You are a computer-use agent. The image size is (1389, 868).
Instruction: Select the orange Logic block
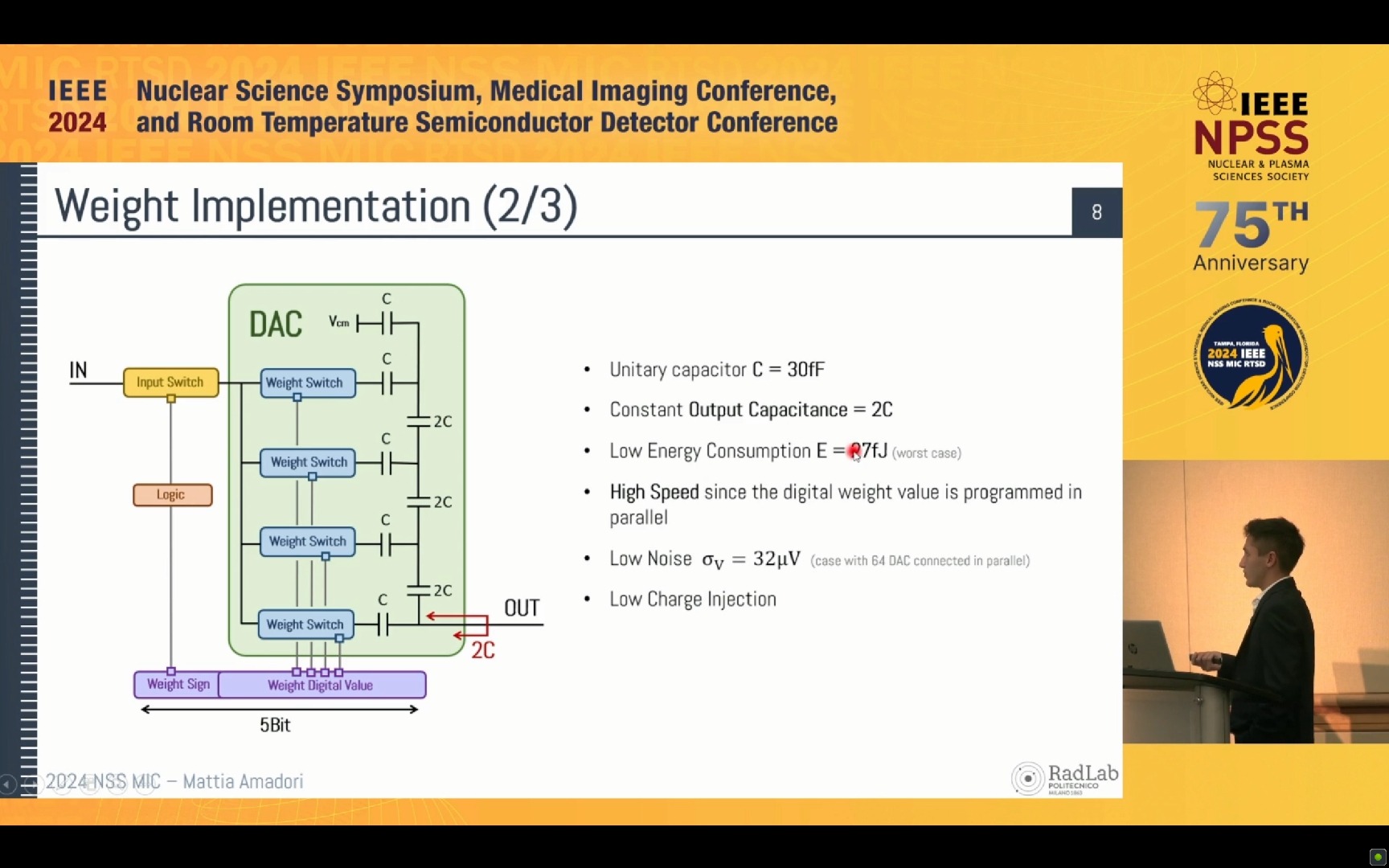click(x=172, y=494)
